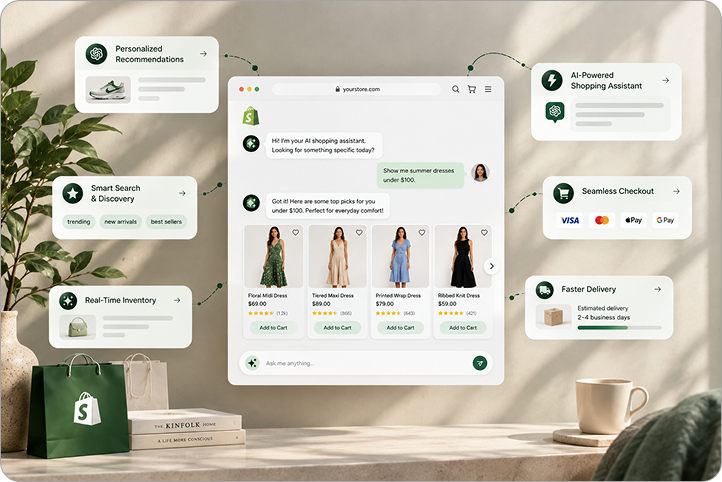Click the Shopify bag logo in store window
Screen dimensions: 722x482
tap(250, 116)
